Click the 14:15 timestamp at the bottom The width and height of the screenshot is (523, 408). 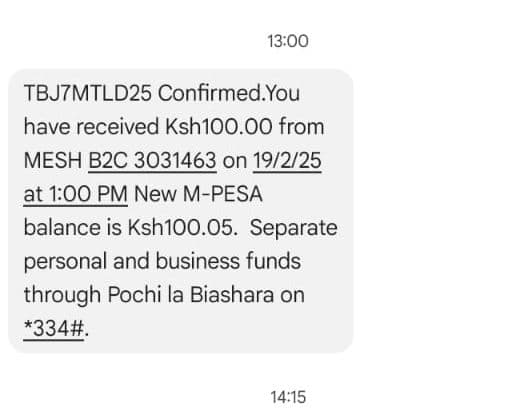(x=288, y=397)
